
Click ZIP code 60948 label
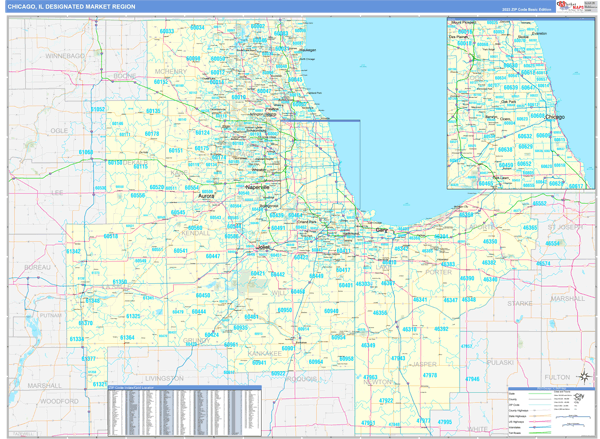pyautogui.click(x=331, y=311)
